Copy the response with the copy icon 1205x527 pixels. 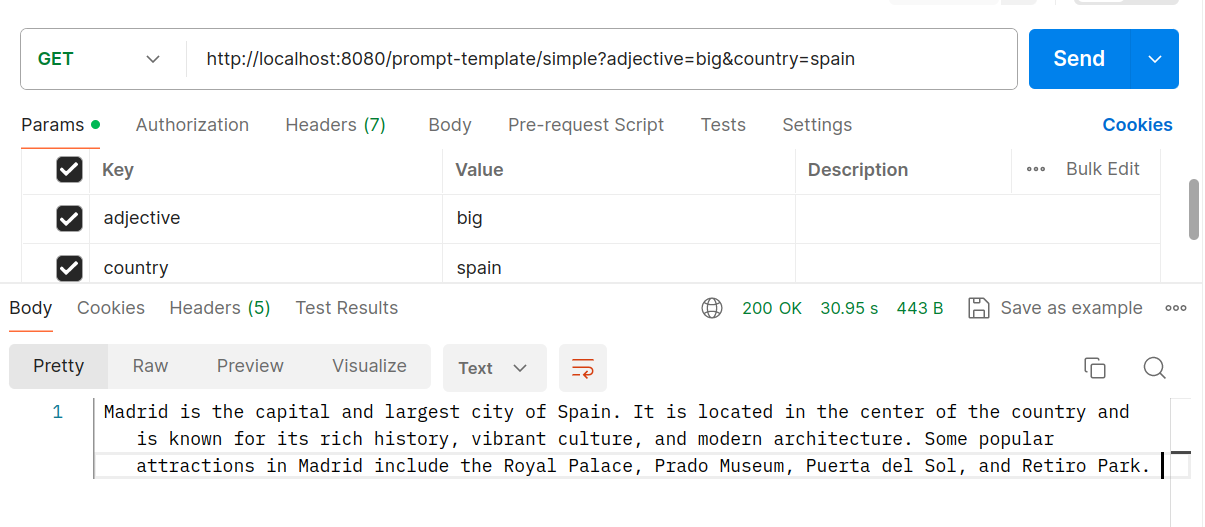pyautogui.click(x=1095, y=368)
